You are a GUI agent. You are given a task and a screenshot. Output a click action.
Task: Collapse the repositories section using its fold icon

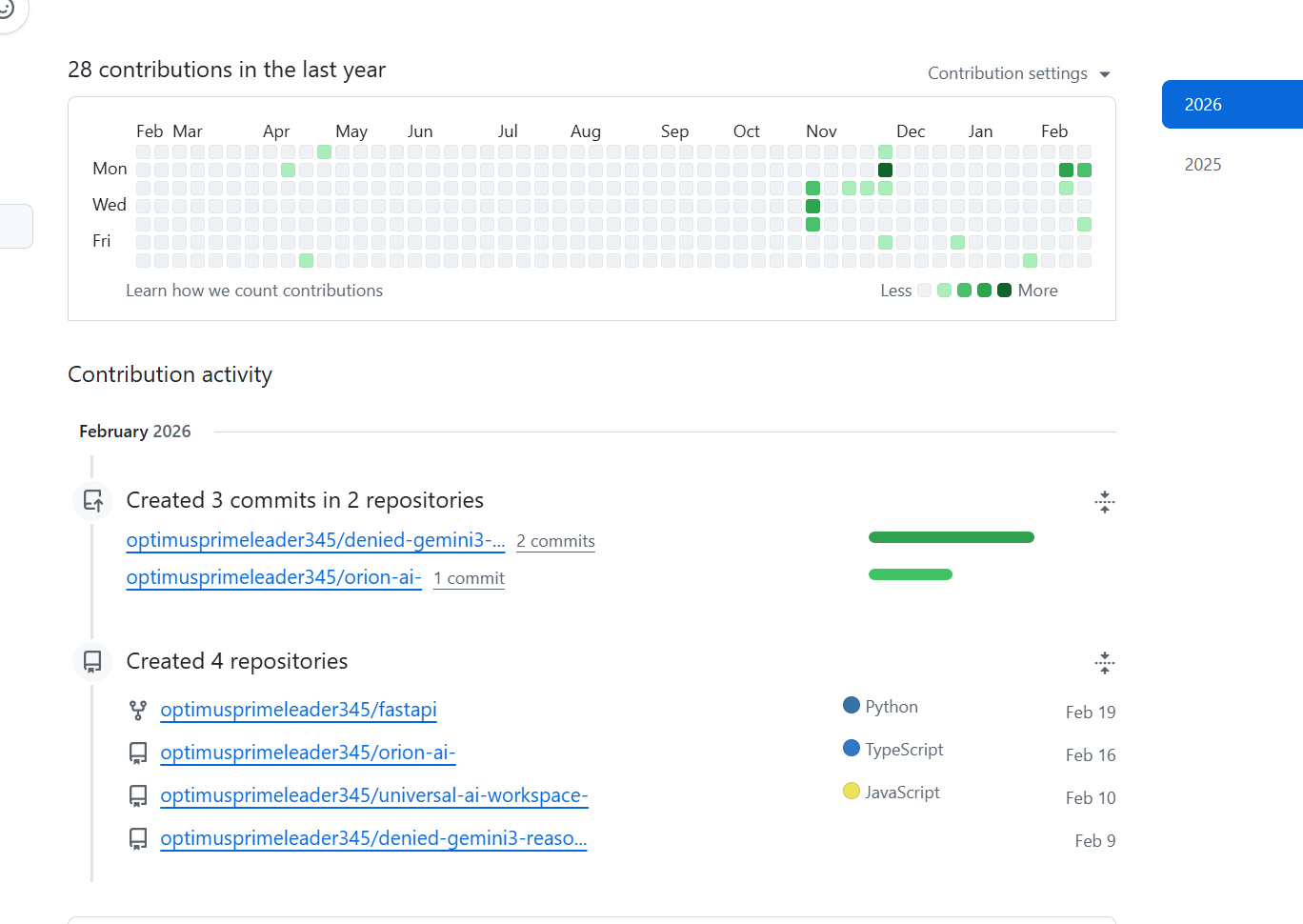(1104, 662)
